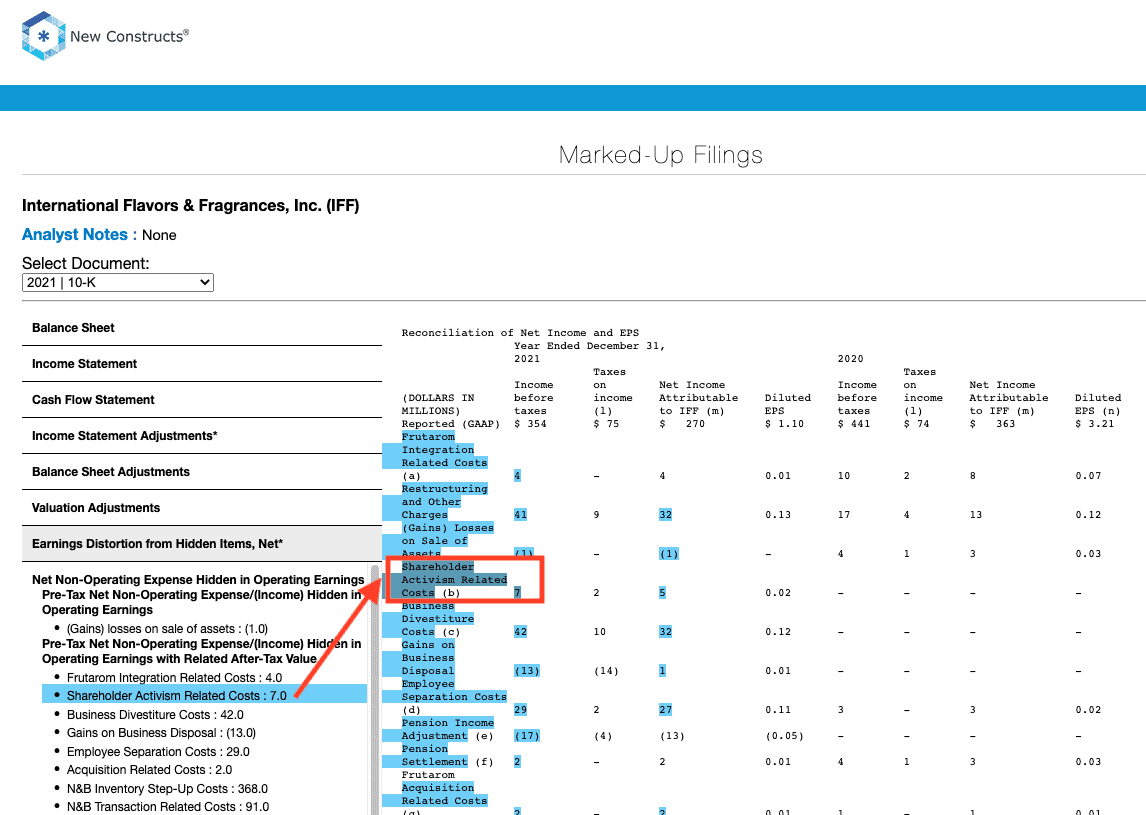Click 'International Flavors & Fragrances, Inc. (IFF)' heading
This screenshot has width=1146, height=815.
pos(191,205)
